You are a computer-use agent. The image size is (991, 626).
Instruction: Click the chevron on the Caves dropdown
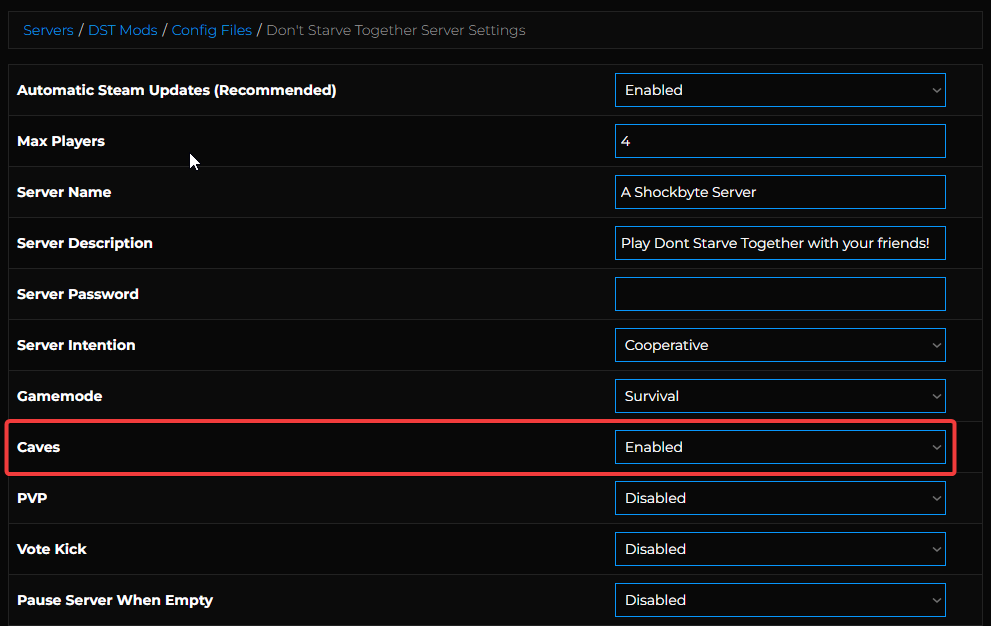tap(936, 447)
